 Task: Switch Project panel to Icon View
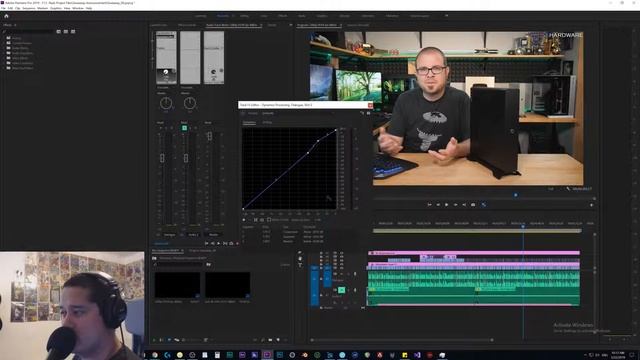[x=169, y=340]
